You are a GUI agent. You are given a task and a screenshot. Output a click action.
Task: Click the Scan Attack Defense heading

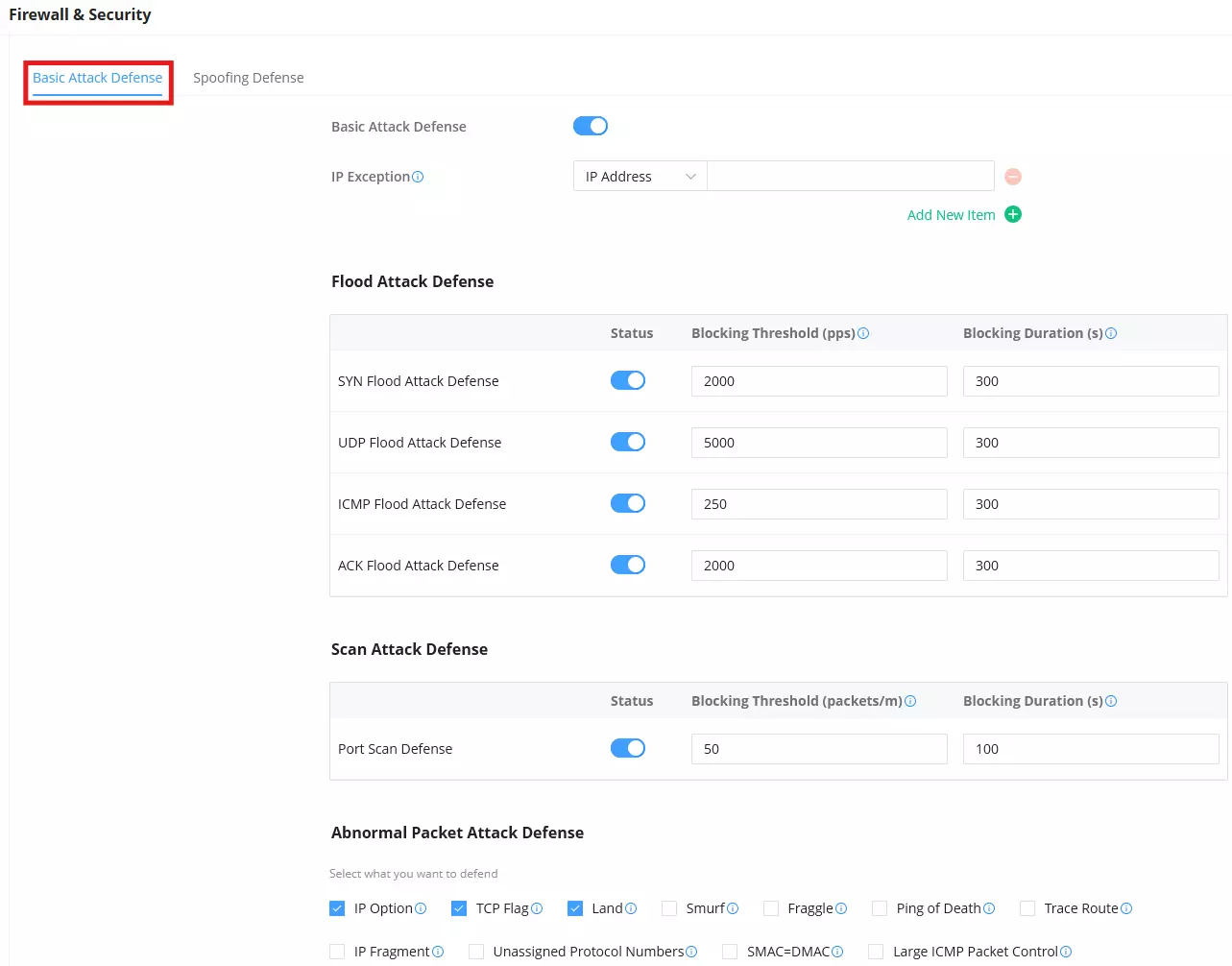(409, 649)
